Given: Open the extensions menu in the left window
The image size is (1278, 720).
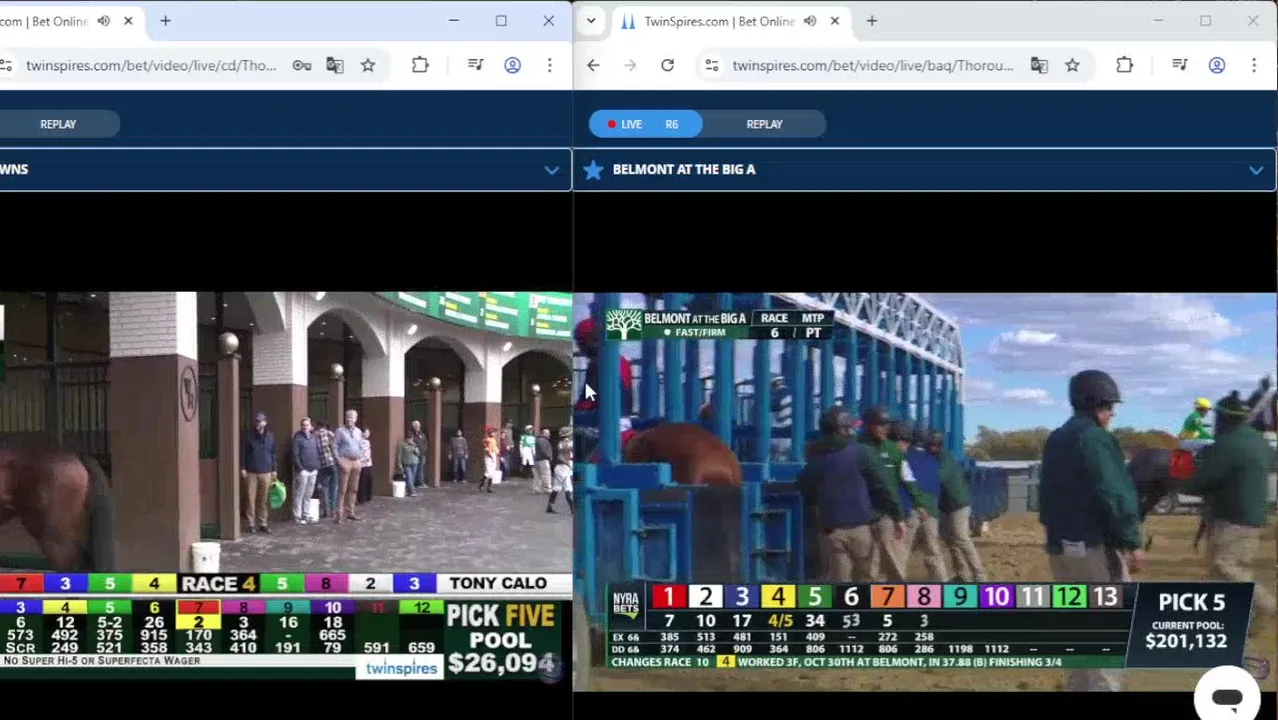Looking at the screenshot, I should click(420, 66).
